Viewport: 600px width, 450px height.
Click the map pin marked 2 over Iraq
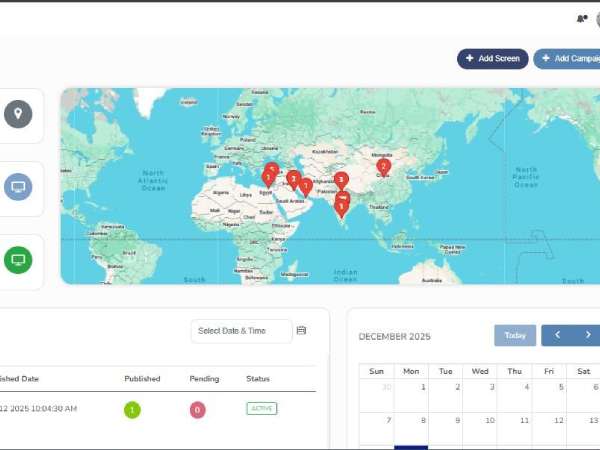point(293,180)
